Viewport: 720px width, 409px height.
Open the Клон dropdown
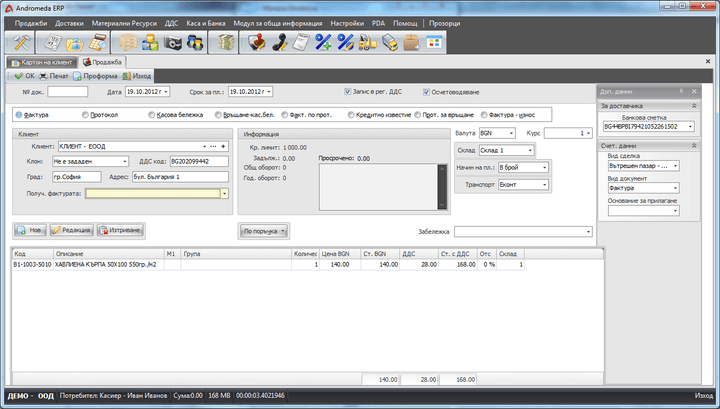click(124, 162)
